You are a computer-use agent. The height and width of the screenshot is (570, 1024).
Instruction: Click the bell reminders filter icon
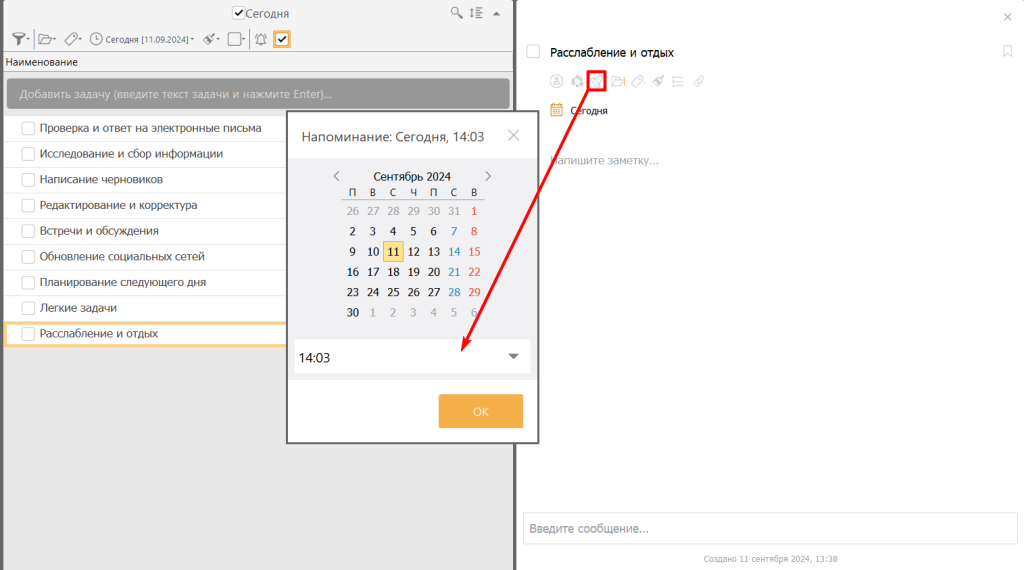click(x=261, y=40)
